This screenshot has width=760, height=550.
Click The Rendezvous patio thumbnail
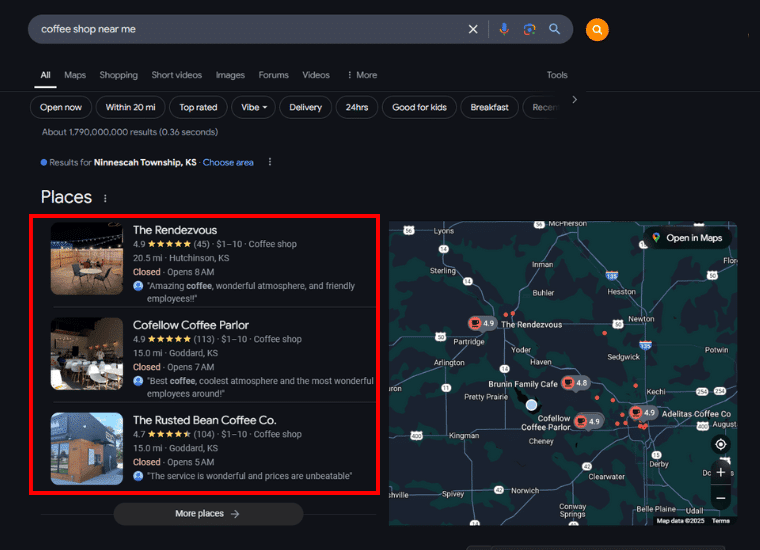[87, 258]
